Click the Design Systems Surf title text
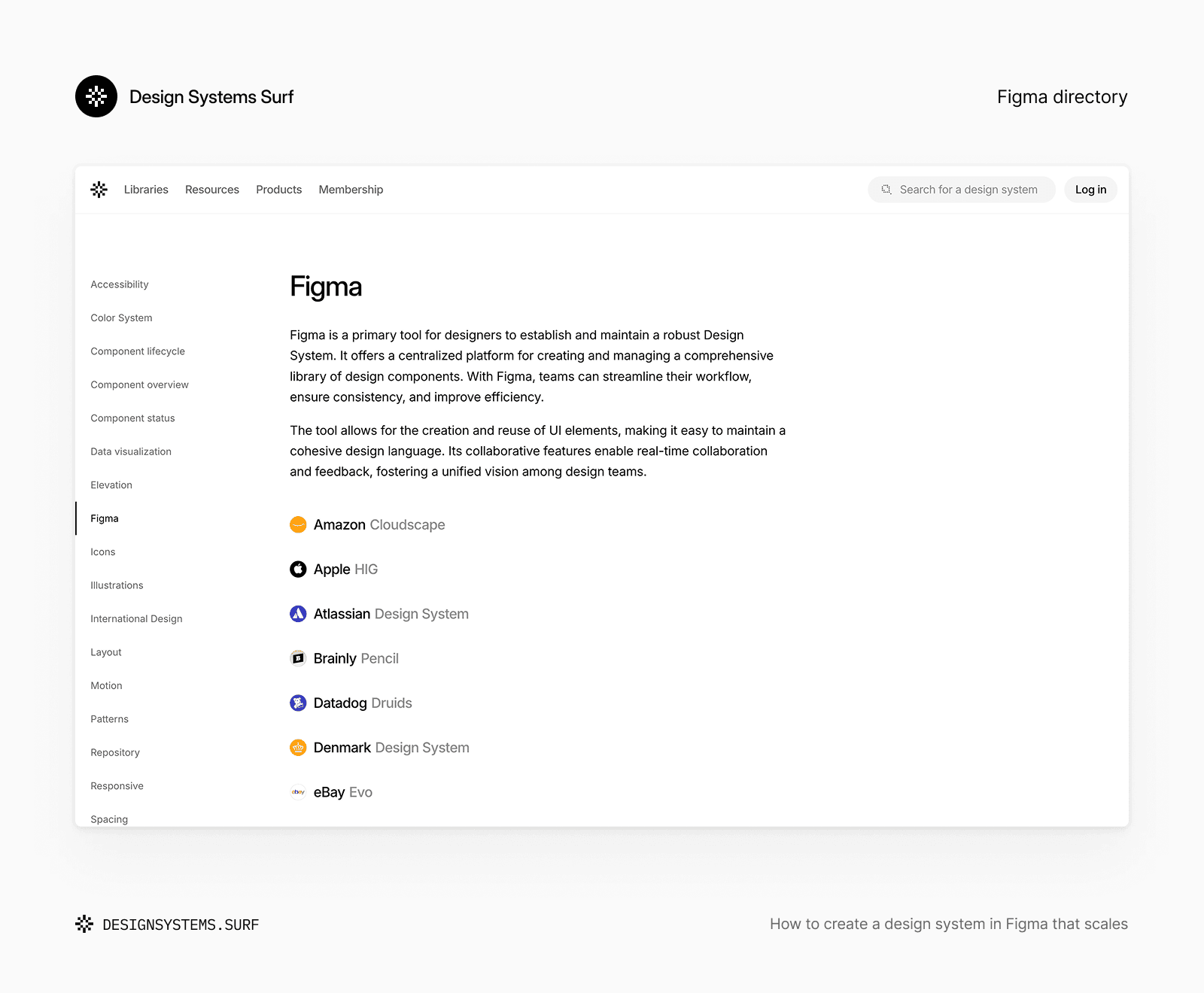This screenshot has height=993, width=1204. (211, 97)
